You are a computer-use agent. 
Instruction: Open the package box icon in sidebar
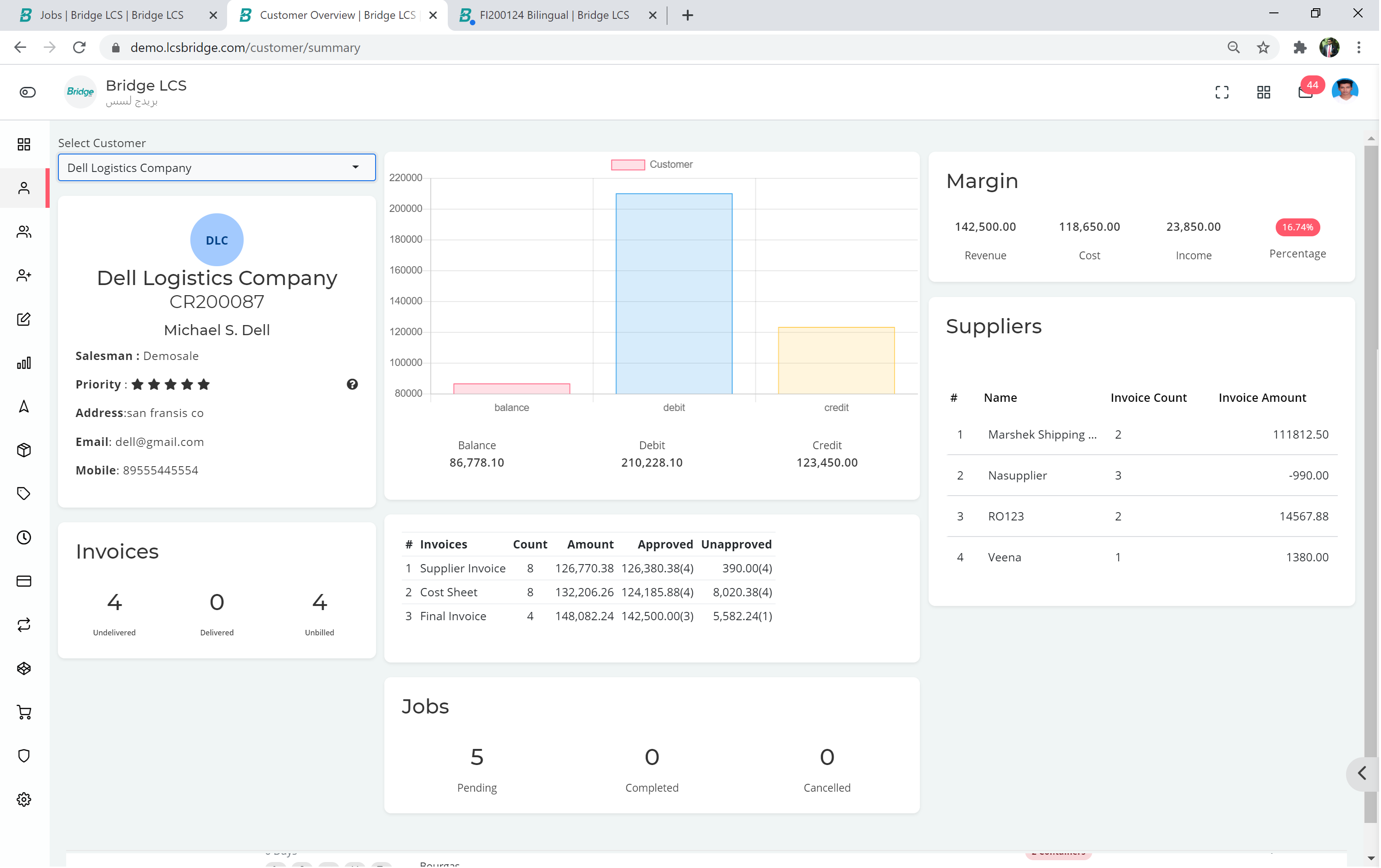pos(24,451)
